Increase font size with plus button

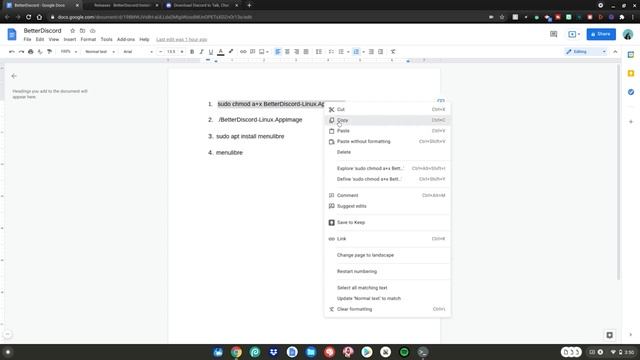pyautogui.click(x=182, y=52)
